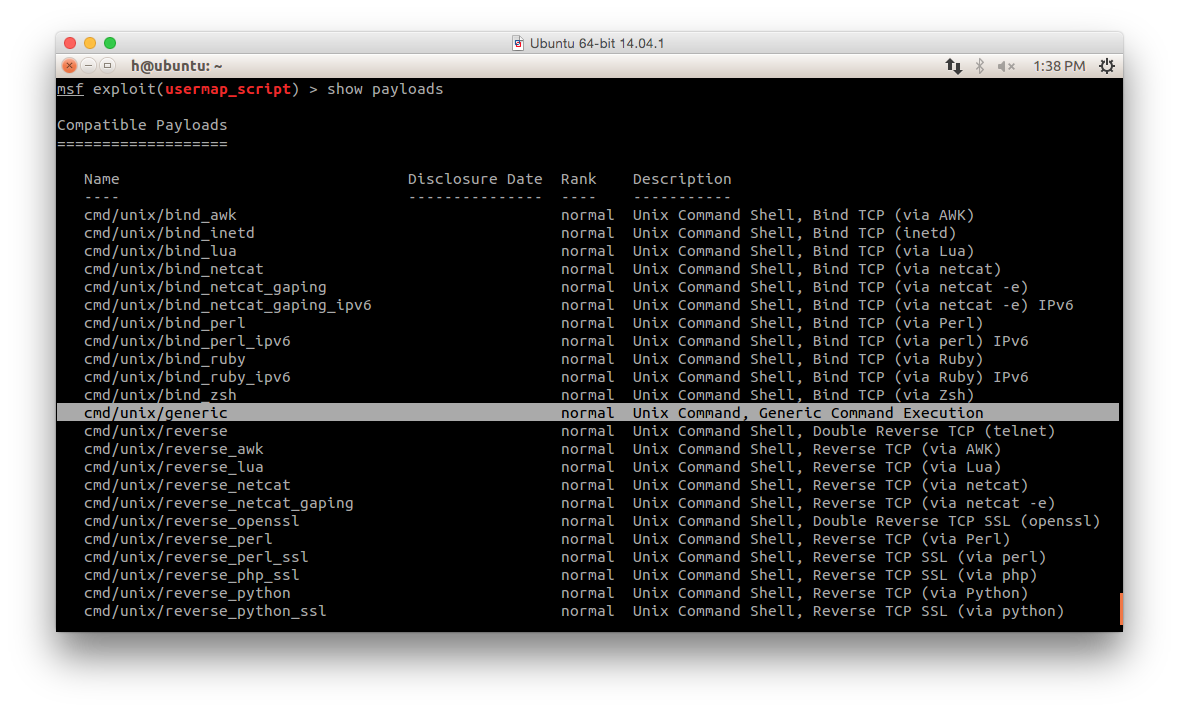Click 'Unix Command, Generic Command Execution' description
Image resolution: width=1179 pixels, height=712 pixels.
[808, 413]
